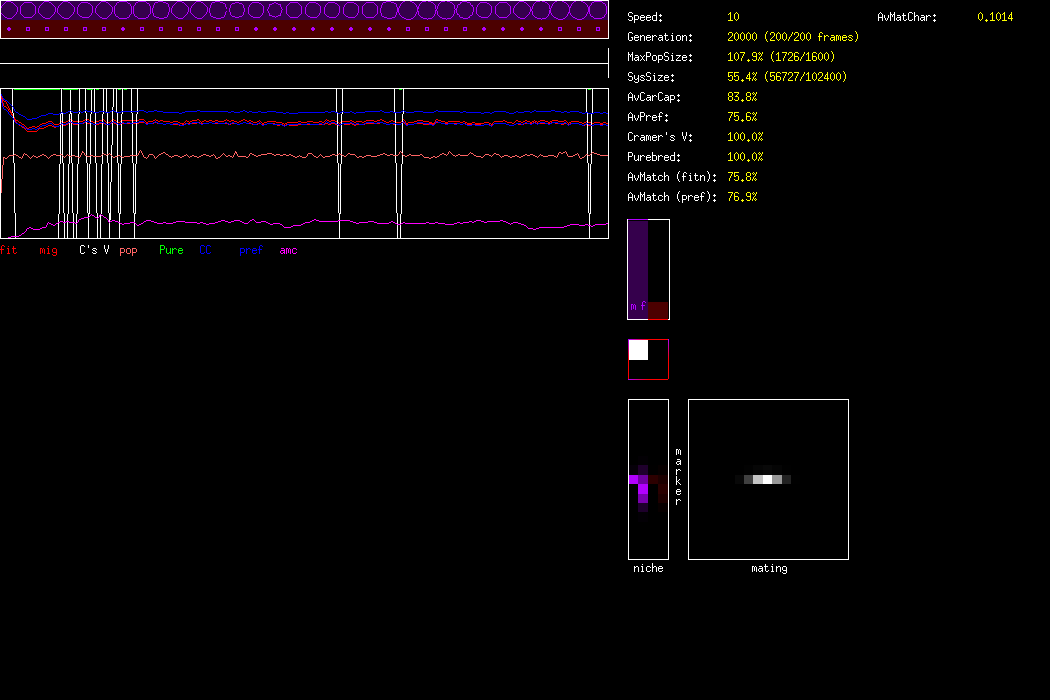
Task: Click the red 'fit' legend label
Action: click(8, 250)
